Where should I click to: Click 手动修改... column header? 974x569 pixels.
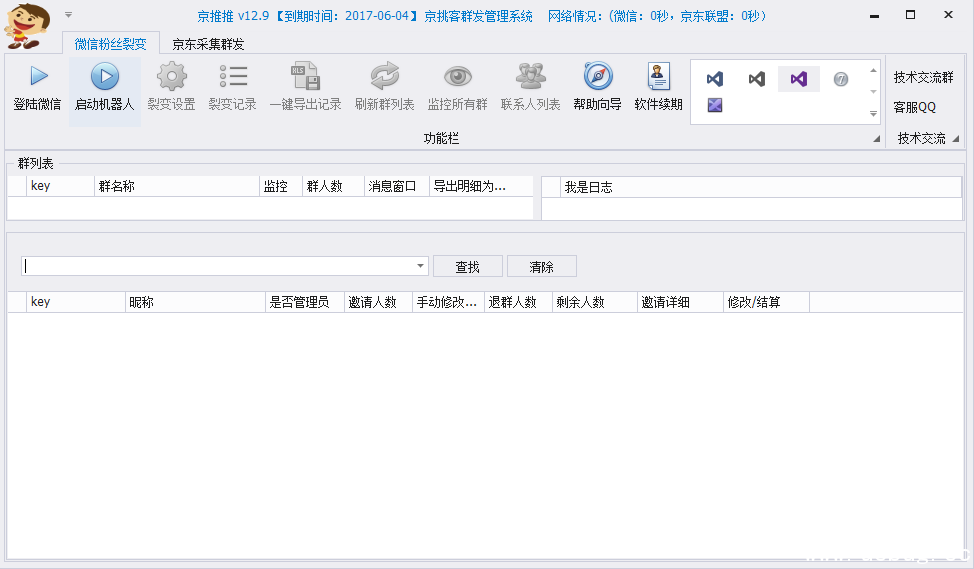point(448,302)
